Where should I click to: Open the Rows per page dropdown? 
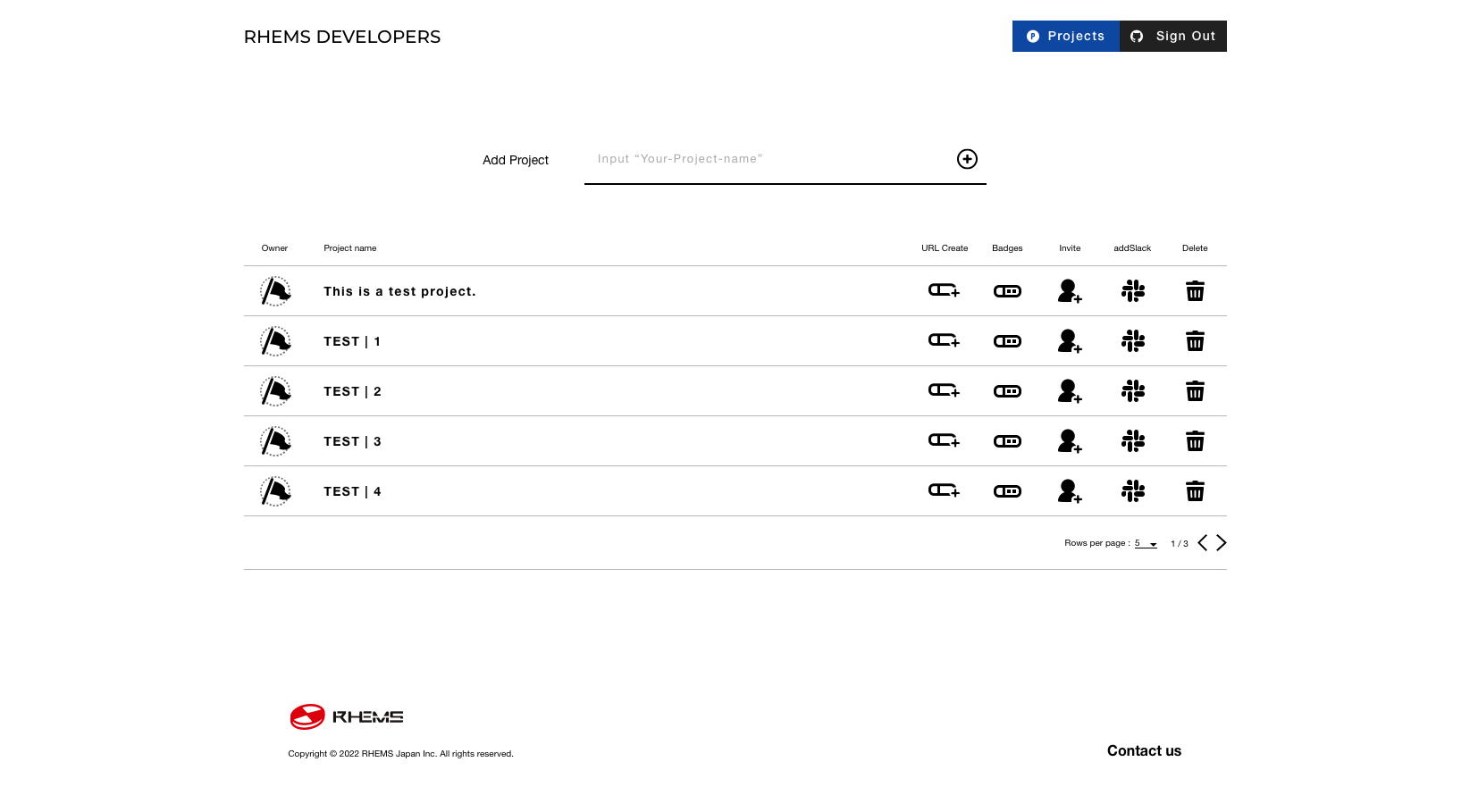[x=1146, y=543]
